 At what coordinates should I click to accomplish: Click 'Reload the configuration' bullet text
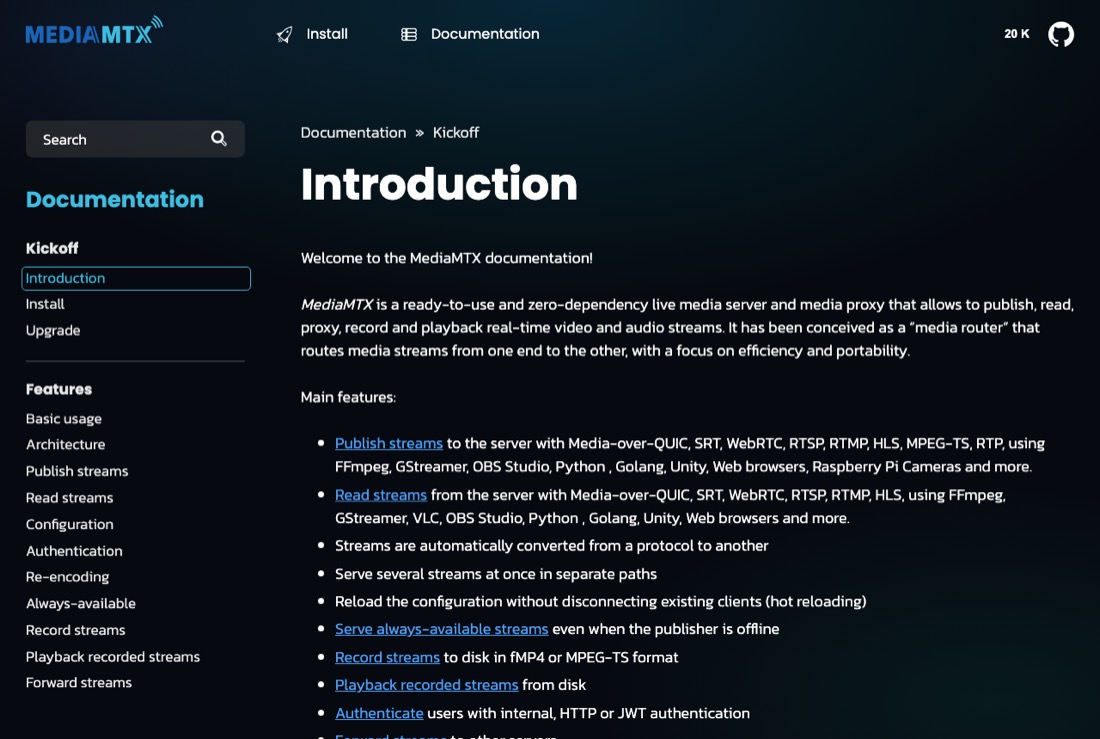pos(601,601)
